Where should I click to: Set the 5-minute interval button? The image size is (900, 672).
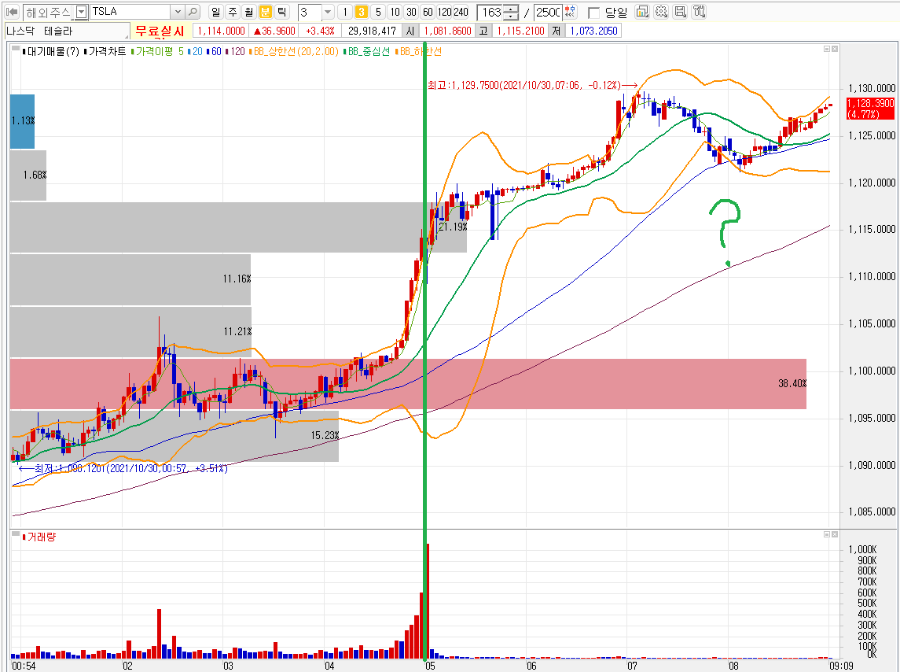pyautogui.click(x=378, y=12)
